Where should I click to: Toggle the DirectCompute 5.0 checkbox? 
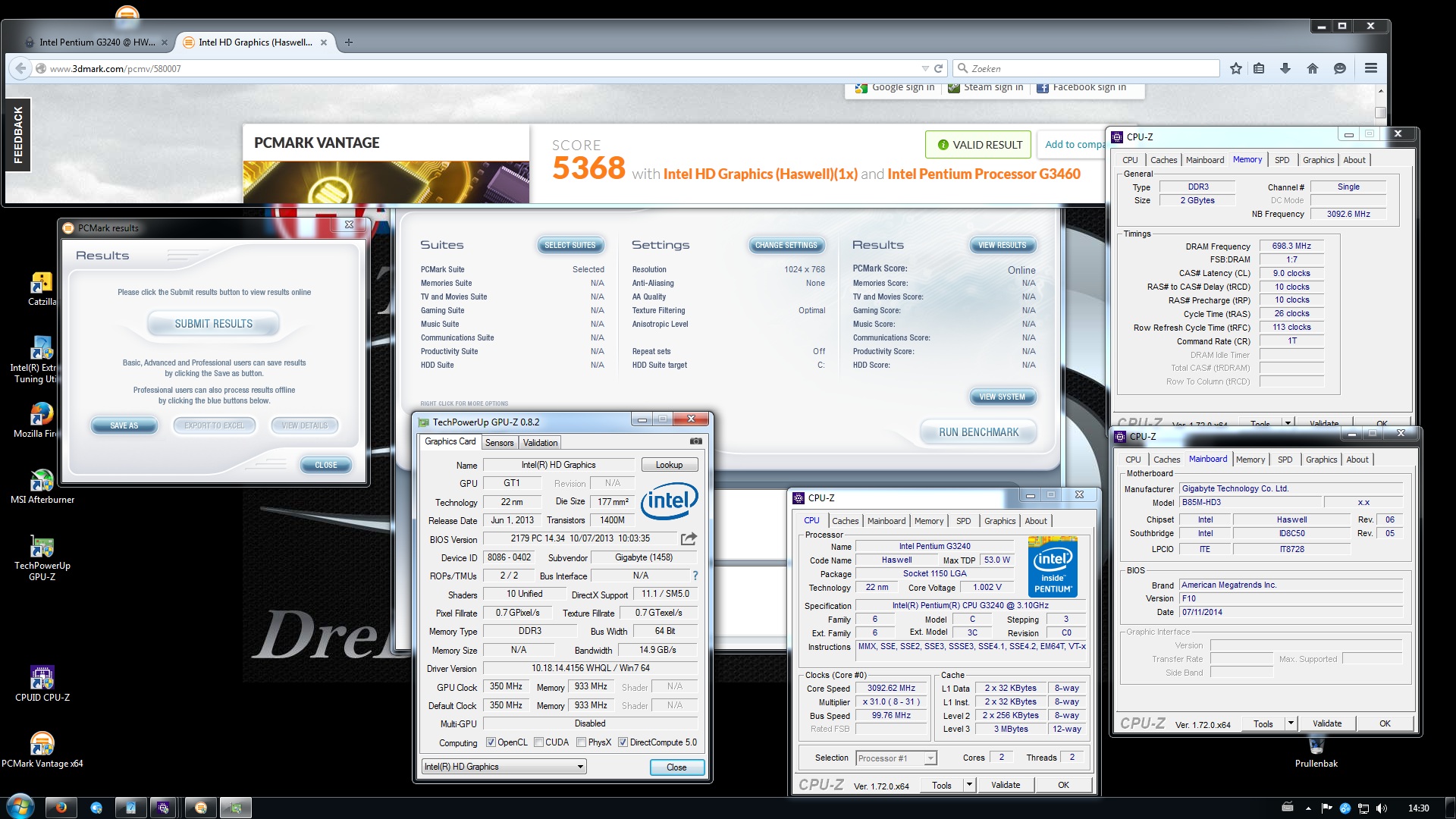623,742
